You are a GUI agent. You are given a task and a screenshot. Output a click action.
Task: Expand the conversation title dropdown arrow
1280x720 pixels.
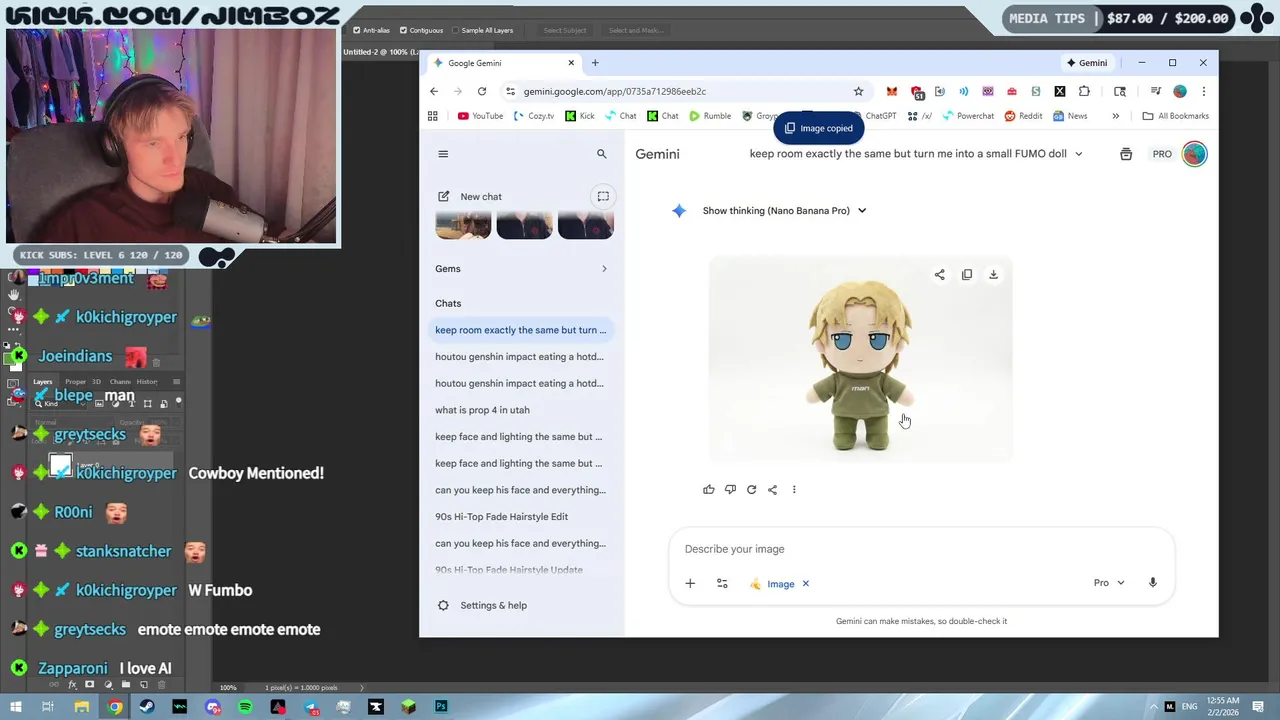[x=1078, y=154]
